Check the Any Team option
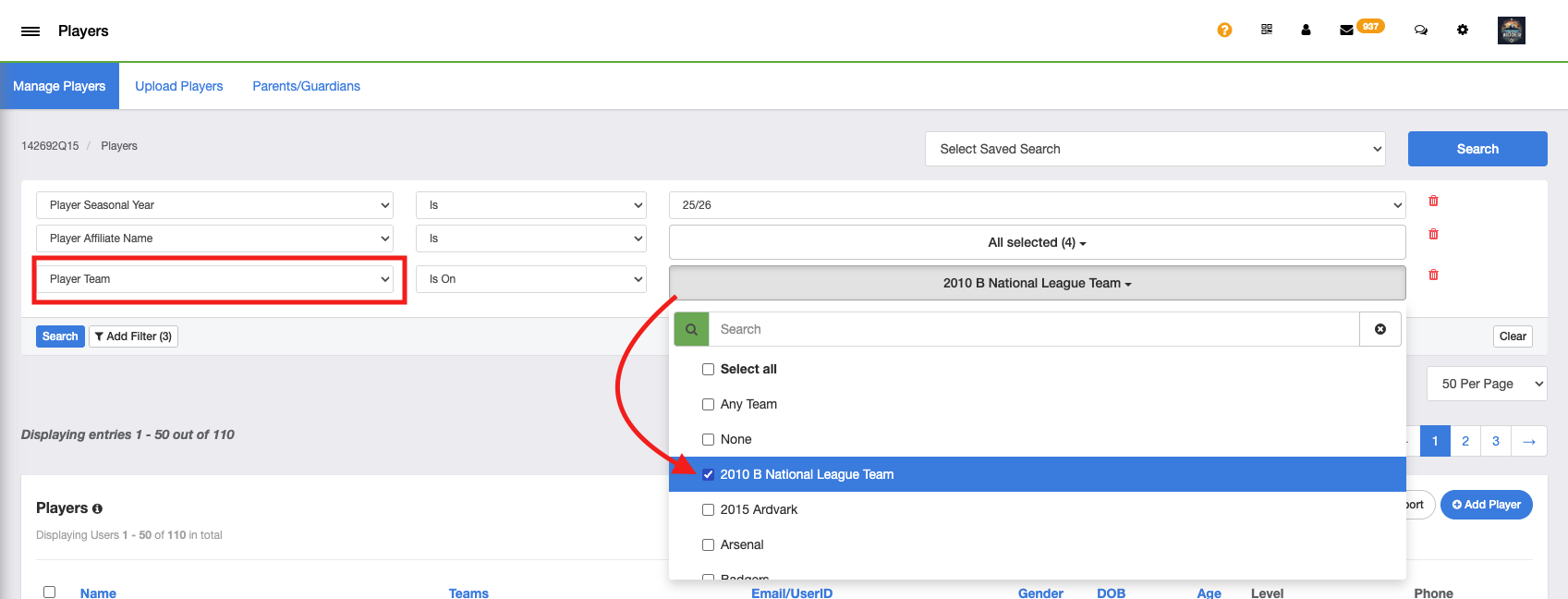 point(708,405)
